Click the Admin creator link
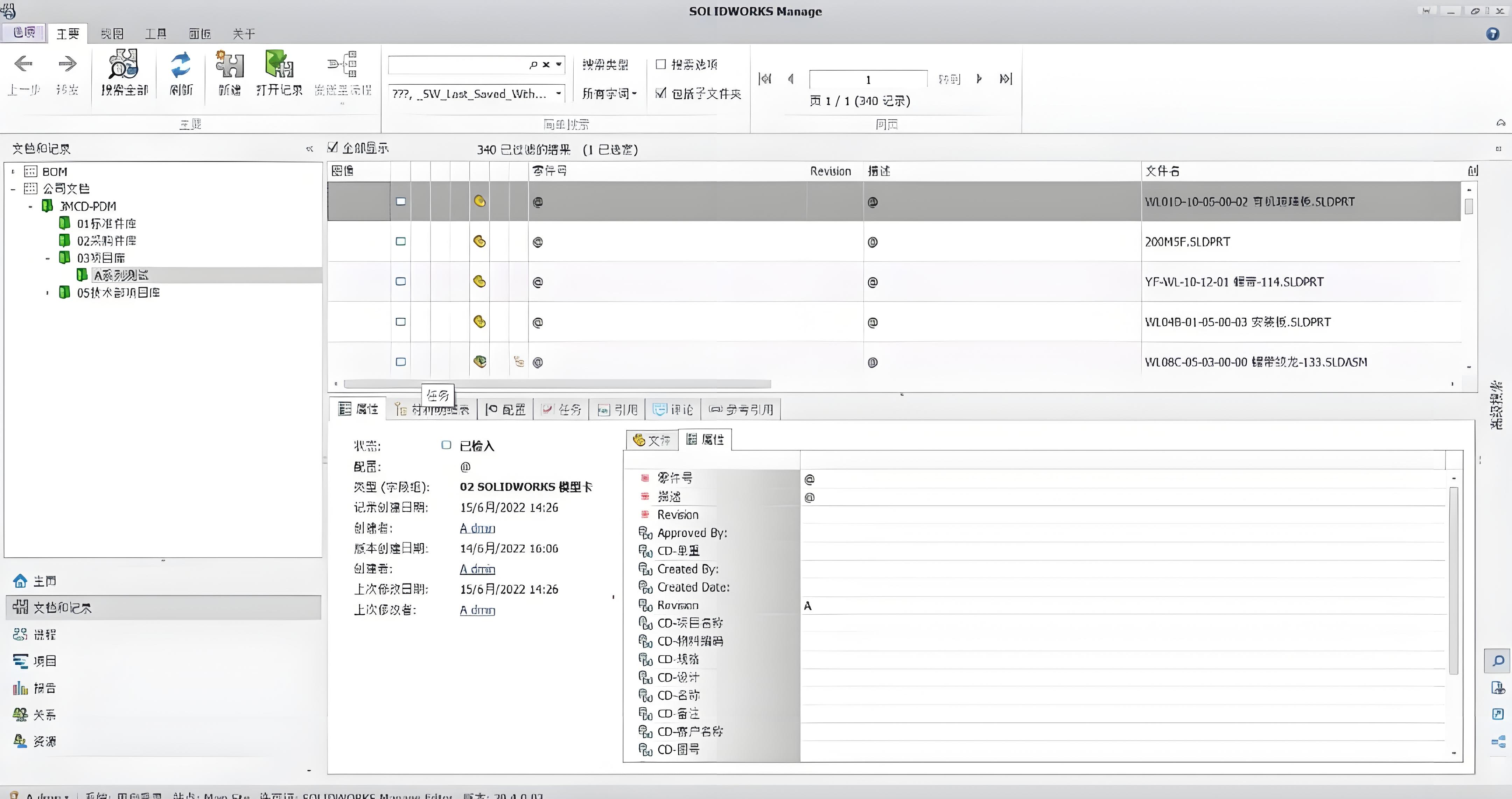Screen dimensions: 1512x799 [x=477, y=528]
